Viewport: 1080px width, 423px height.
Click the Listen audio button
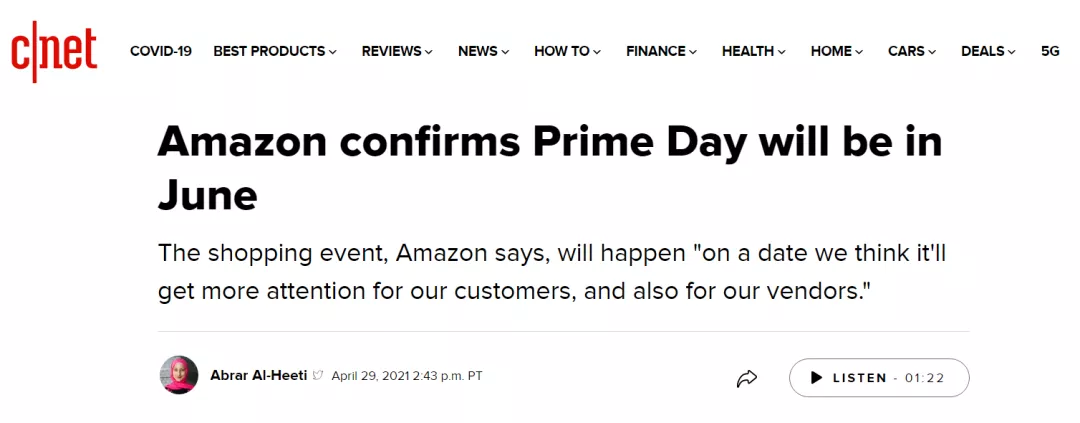pyautogui.click(x=879, y=378)
